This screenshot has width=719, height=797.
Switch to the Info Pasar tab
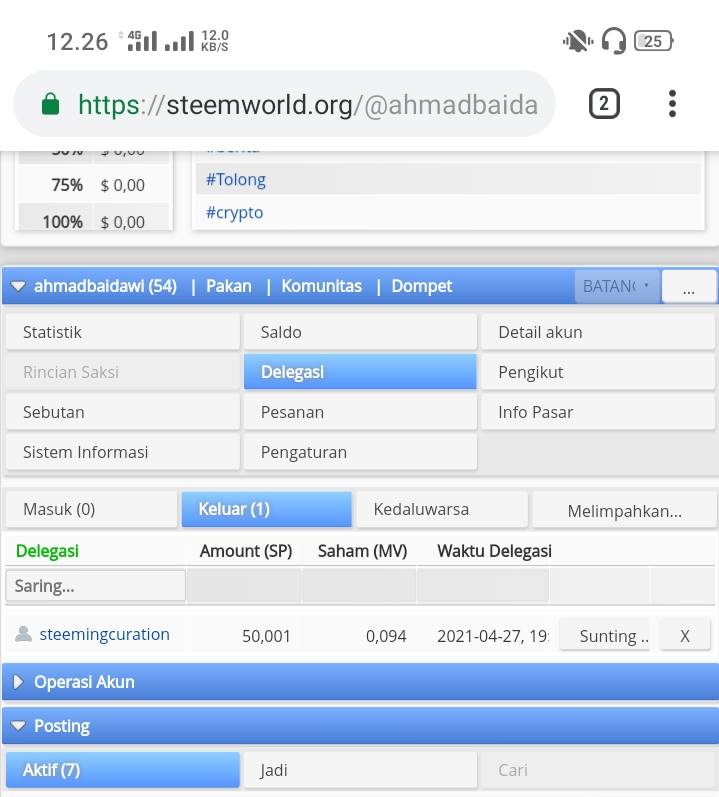[x=598, y=412]
